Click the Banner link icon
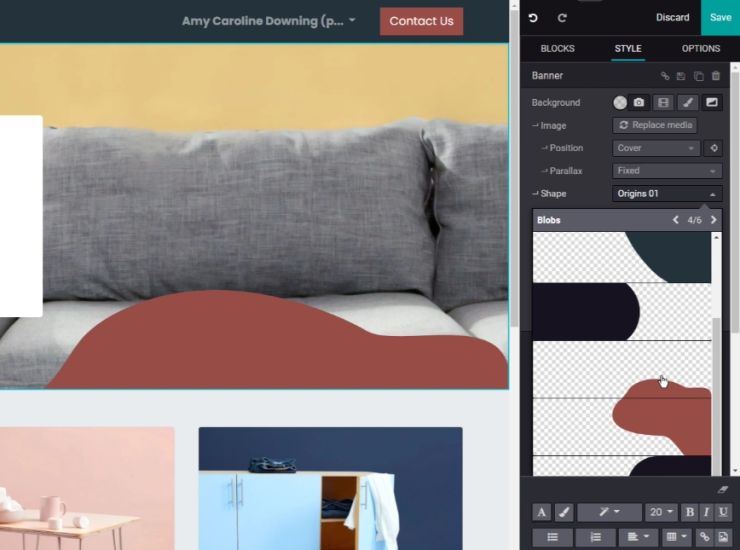The width and height of the screenshot is (740, 550). pyautogui.click(x=664, y=76)
